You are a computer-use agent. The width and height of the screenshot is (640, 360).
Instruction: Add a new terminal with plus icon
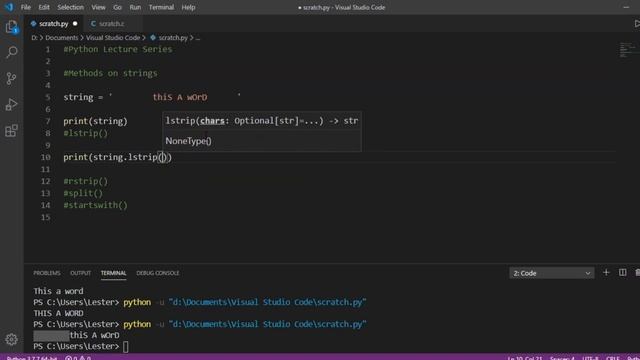(606, 273)
